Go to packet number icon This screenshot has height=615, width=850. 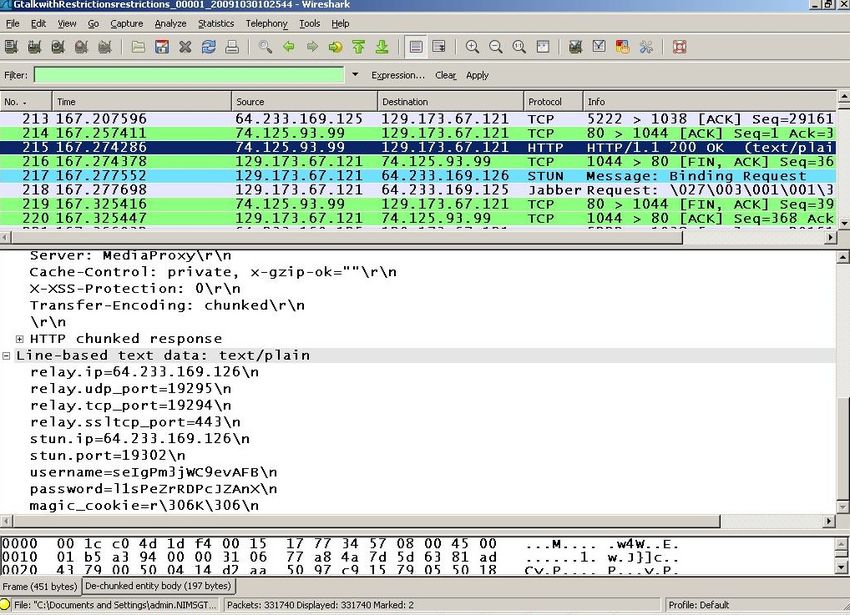click(x=336, y=47)
